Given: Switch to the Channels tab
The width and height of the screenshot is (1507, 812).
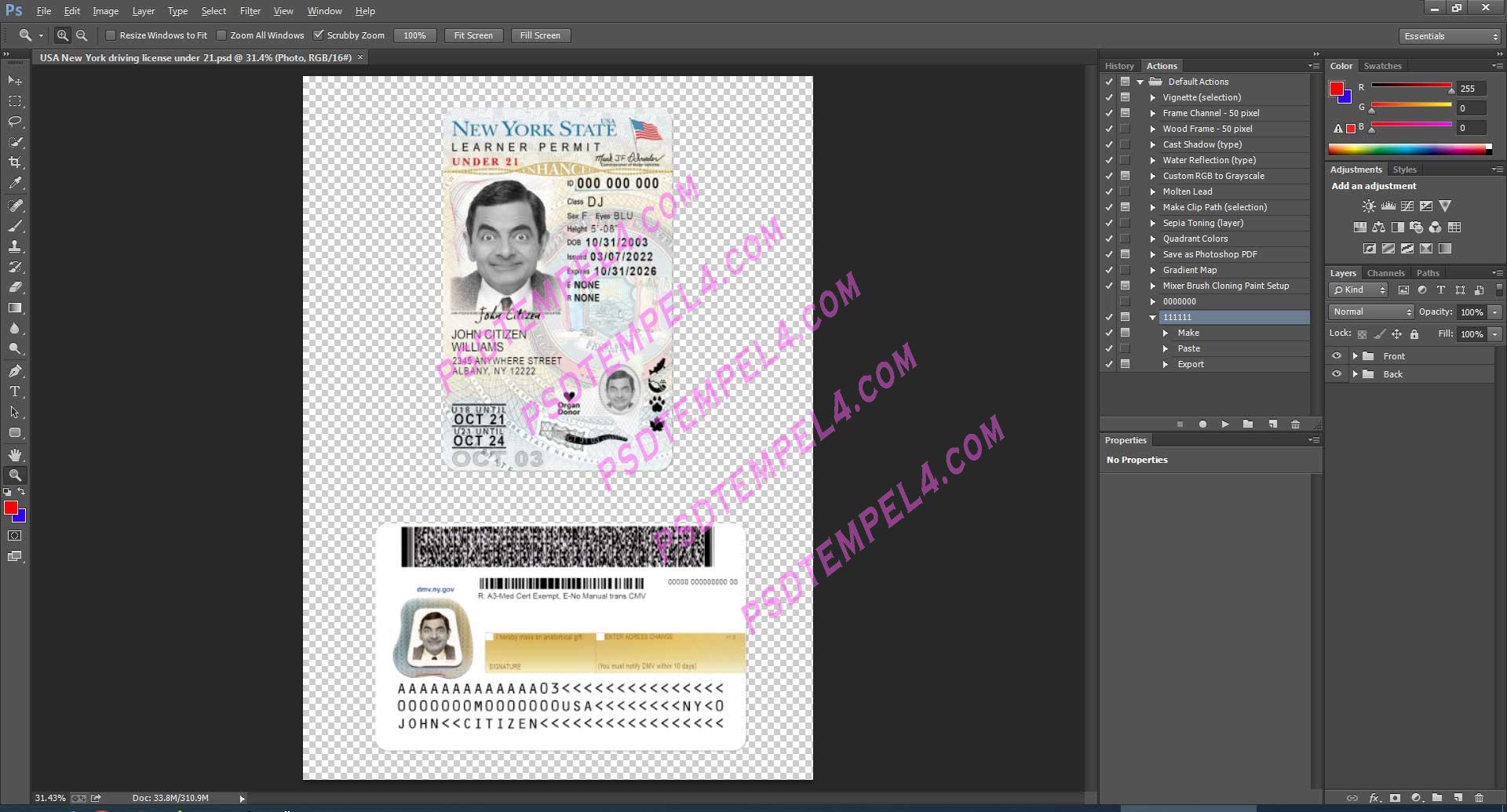Looking at the screenshot, I should coord(1385,272).
